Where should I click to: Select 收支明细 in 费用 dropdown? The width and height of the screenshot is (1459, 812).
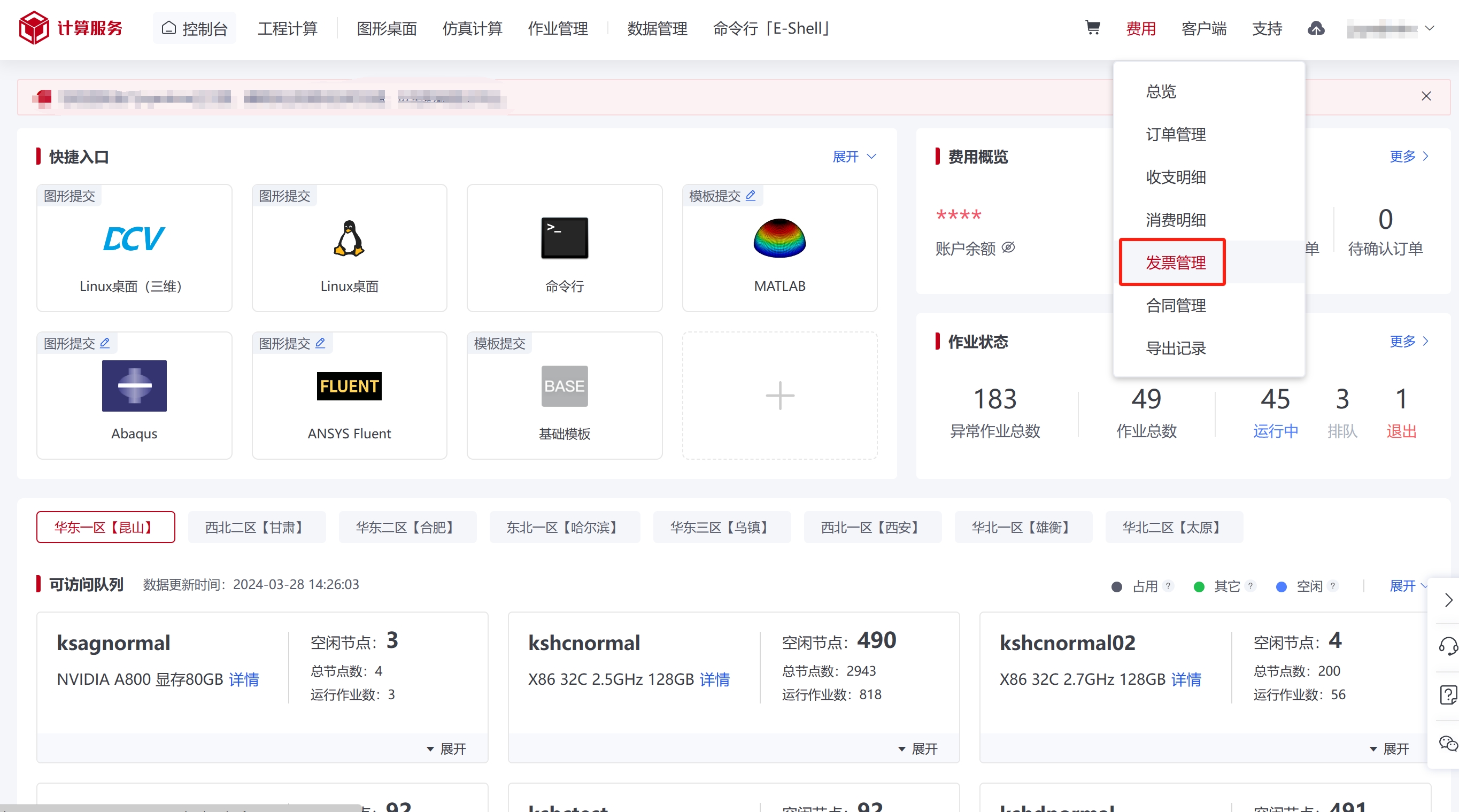tap(1209, 177)
